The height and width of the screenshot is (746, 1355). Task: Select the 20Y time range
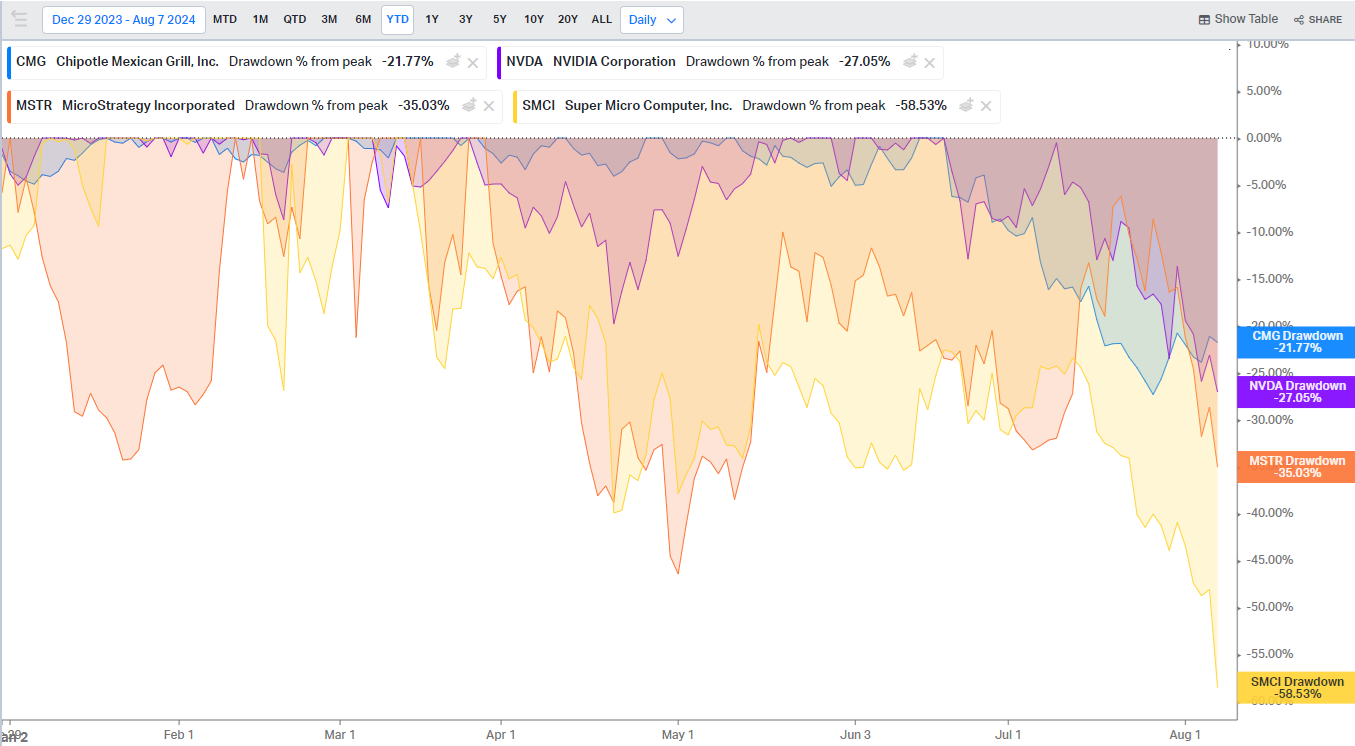coord(568,20)
